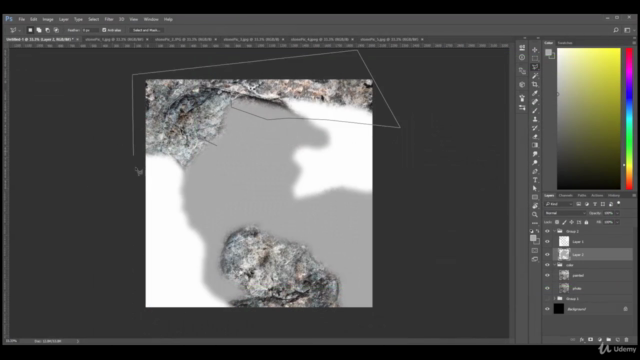
Task: Click inside the yellow color picker field
Action: click(589, 118)
